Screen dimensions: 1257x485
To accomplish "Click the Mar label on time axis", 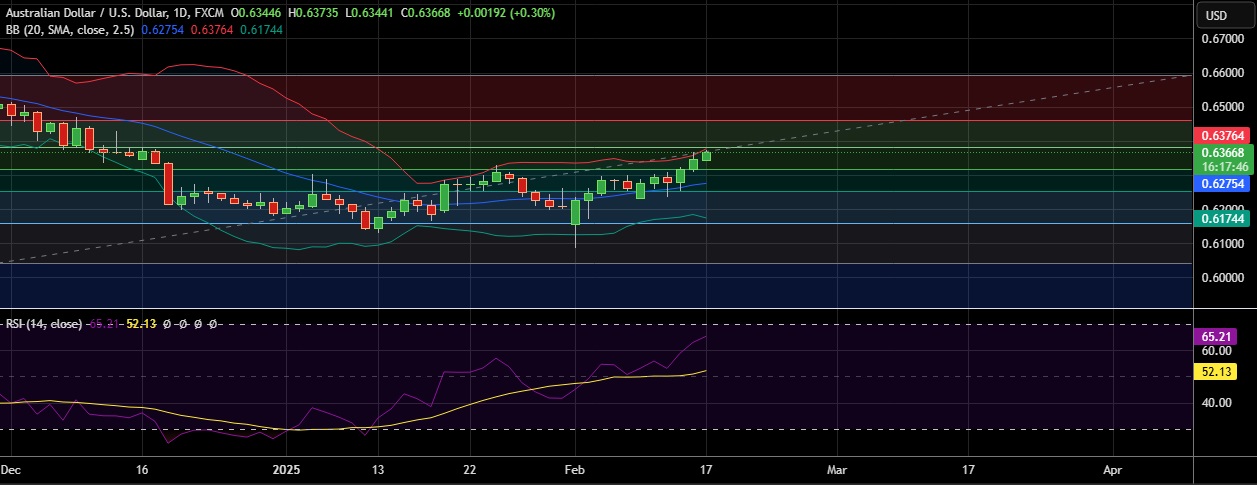I will [836, 468].
